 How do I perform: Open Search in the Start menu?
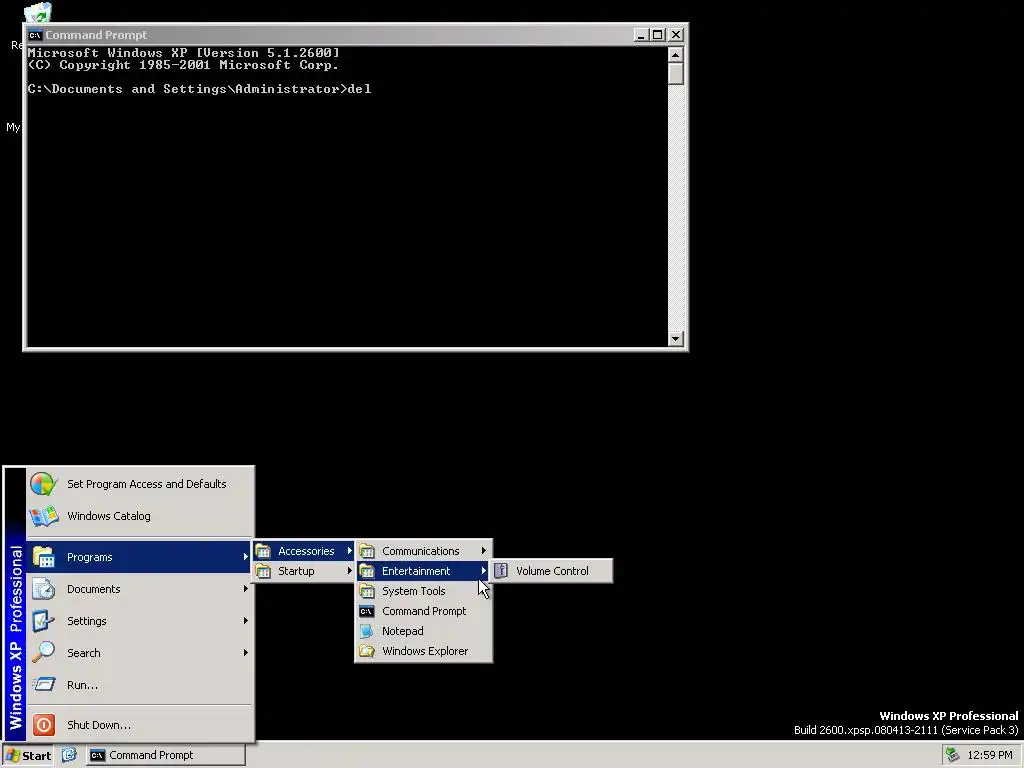coord(139,653)
